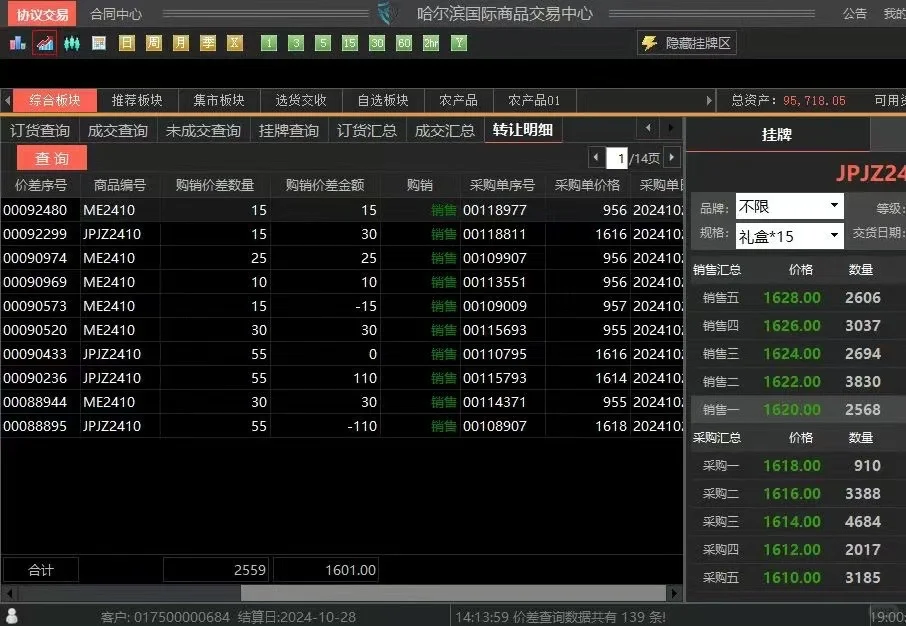Click the teal volume bars icon
The width and height of the screenshot is (906, 626).
pos(73,43)
